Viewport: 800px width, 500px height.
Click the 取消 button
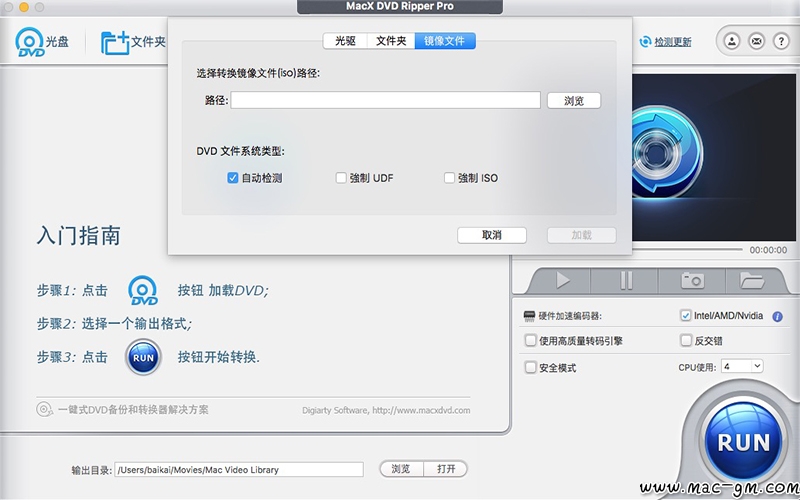492,235
